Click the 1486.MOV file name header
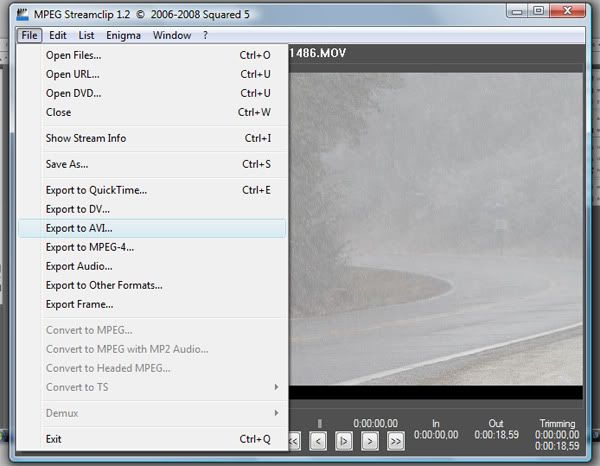This screenshot has height=466, width=600. coord(318,53)
